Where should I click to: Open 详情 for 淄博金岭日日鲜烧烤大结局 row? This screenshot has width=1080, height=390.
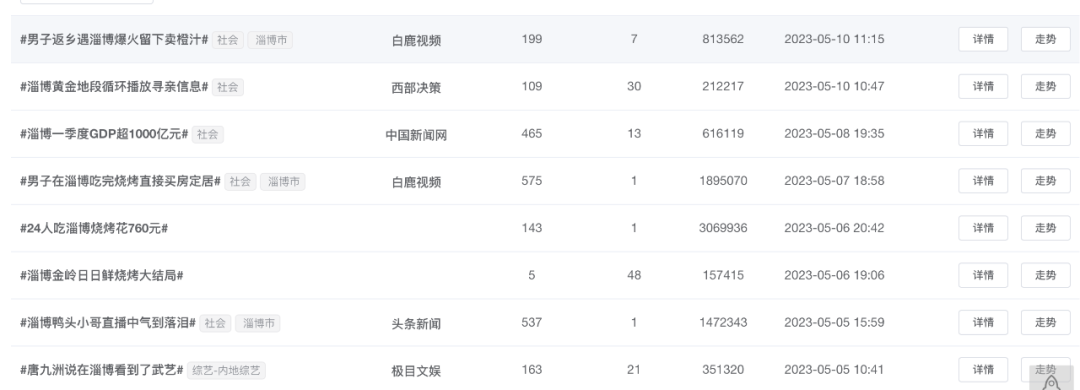click(x=983, y=275)
